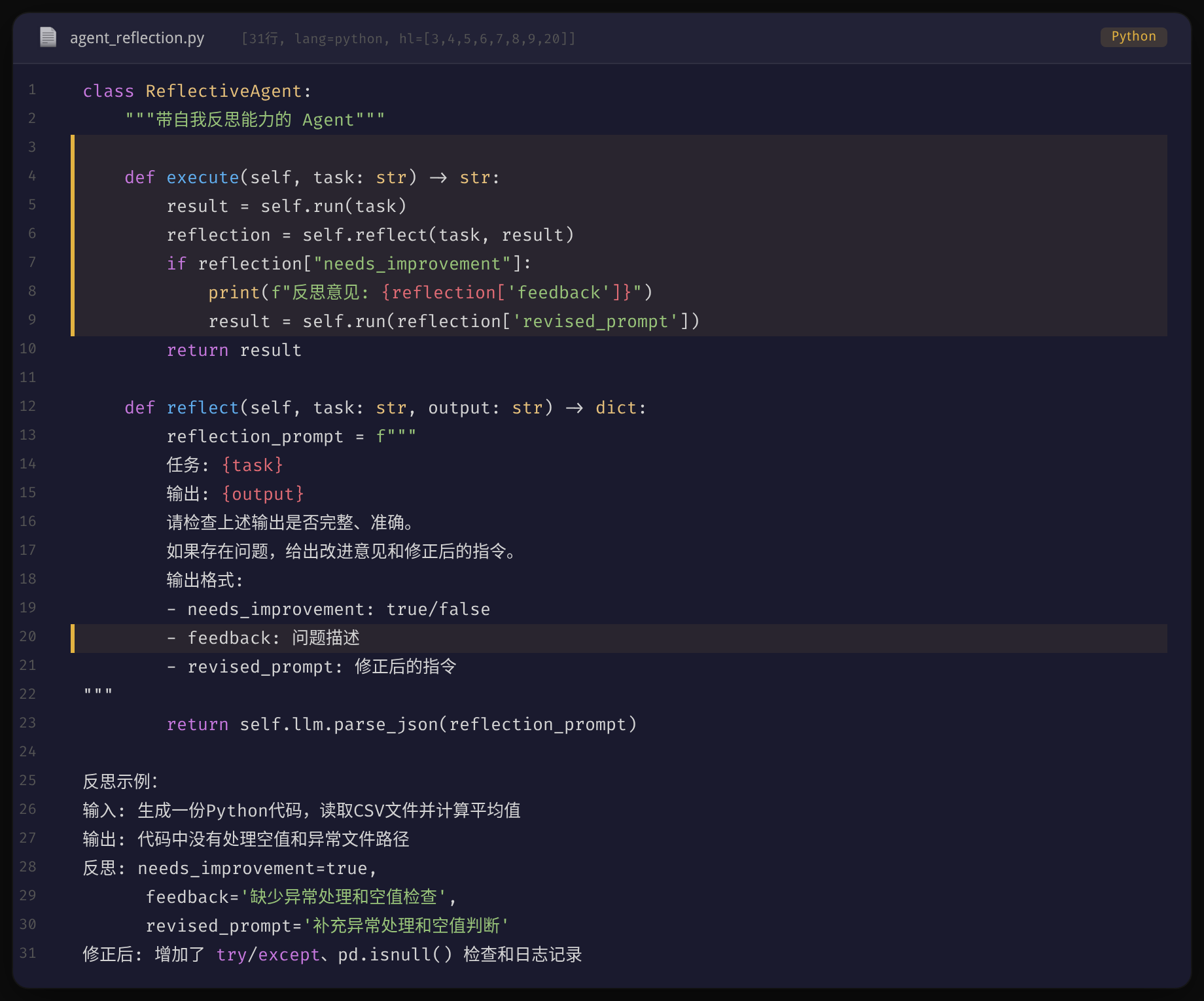1204x1001 pixels.
Task: Click revised_prompt='补充异常处理和空值判断' line
Action: coord(327,926)
